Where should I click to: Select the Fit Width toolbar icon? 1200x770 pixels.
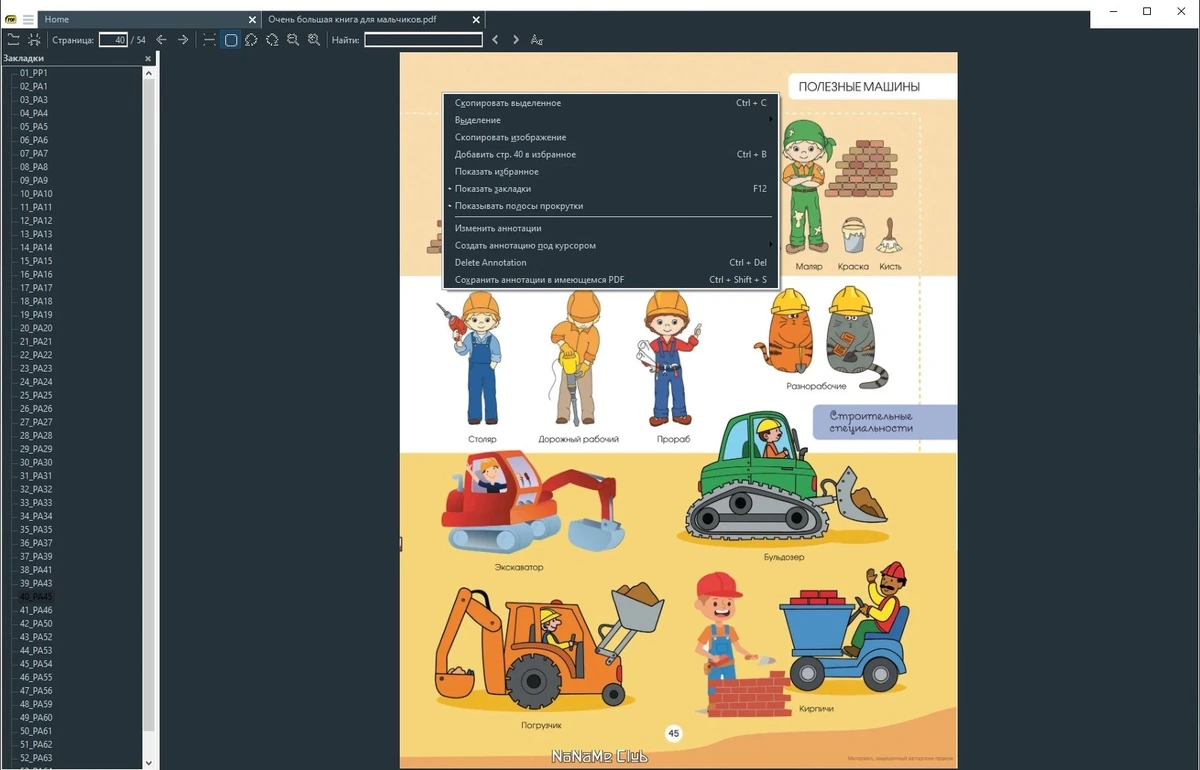209,40
